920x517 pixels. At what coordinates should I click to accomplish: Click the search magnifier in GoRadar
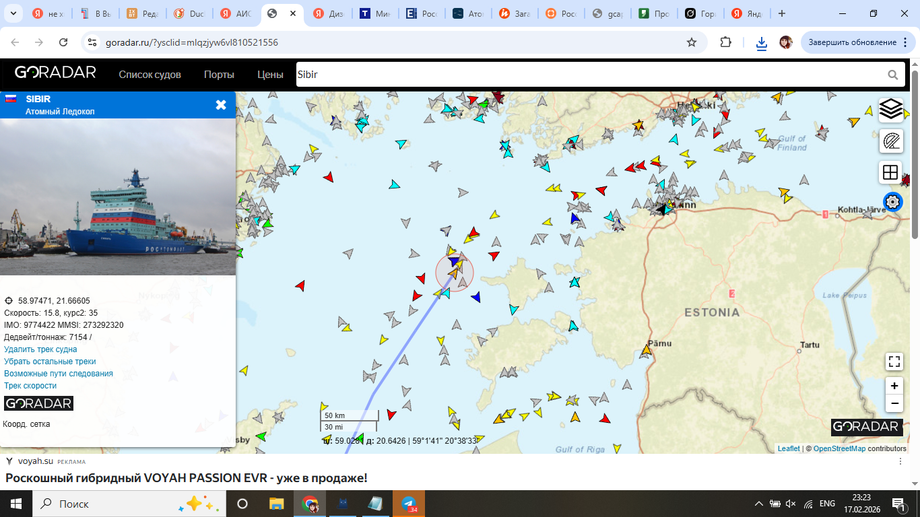point(892,75)
